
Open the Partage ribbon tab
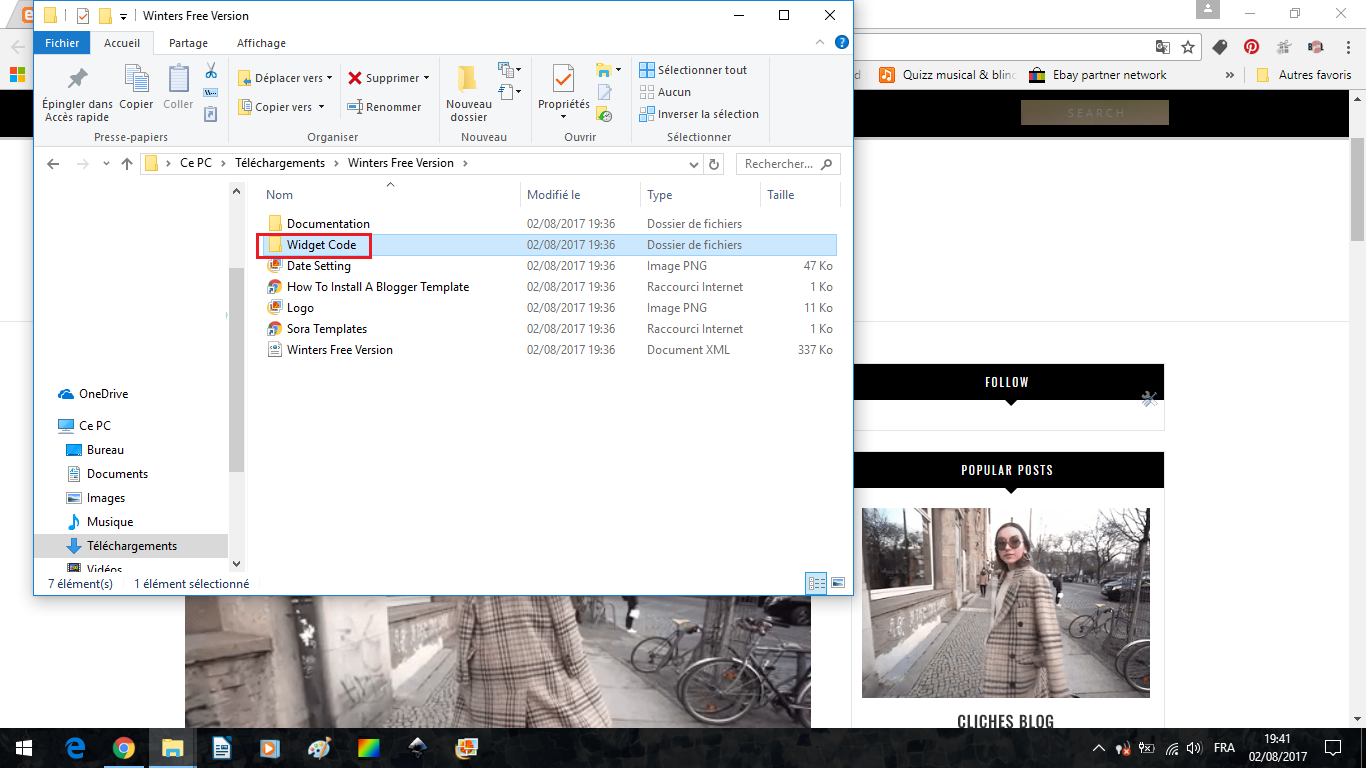(188, 43)
